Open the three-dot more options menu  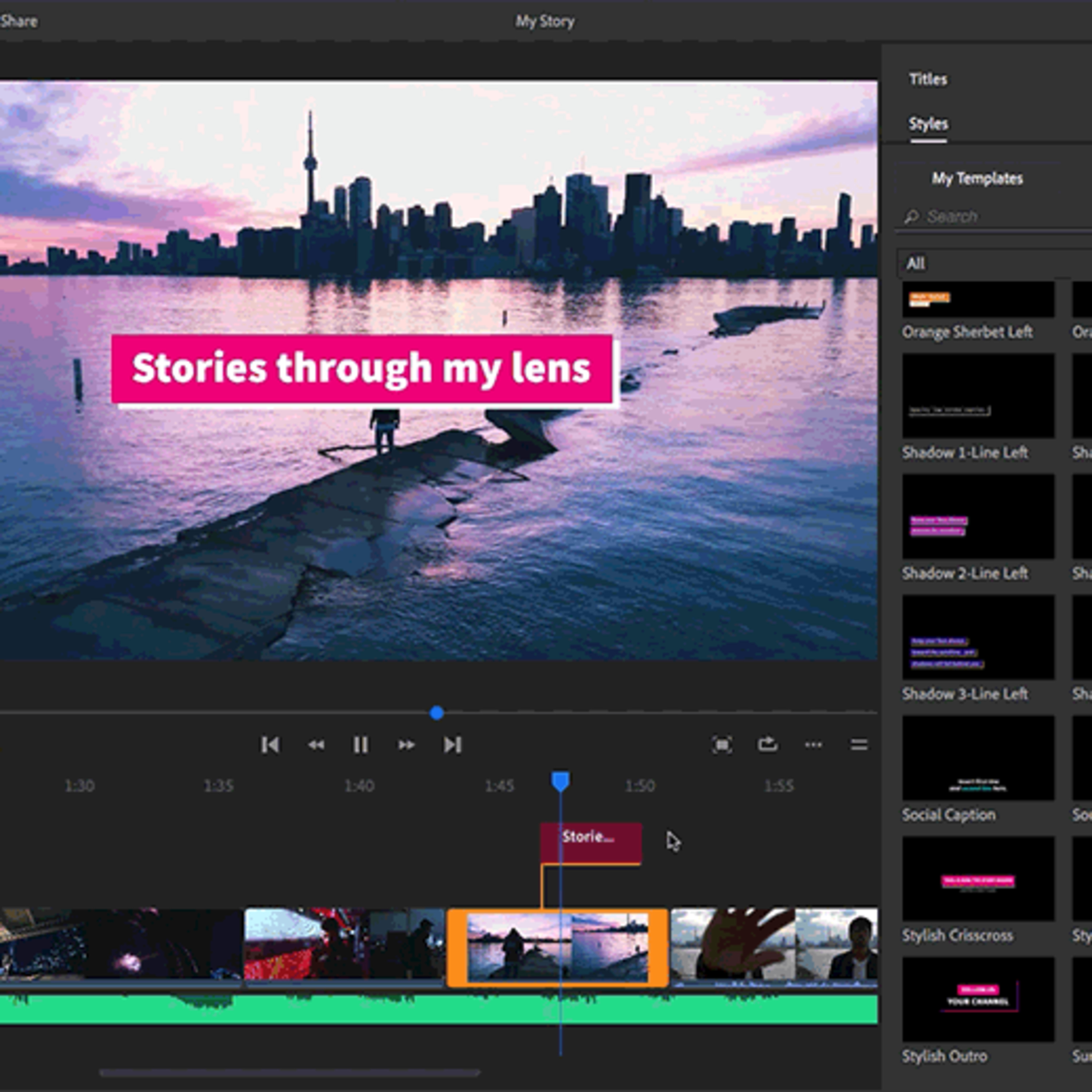click(x=813, y=744)
